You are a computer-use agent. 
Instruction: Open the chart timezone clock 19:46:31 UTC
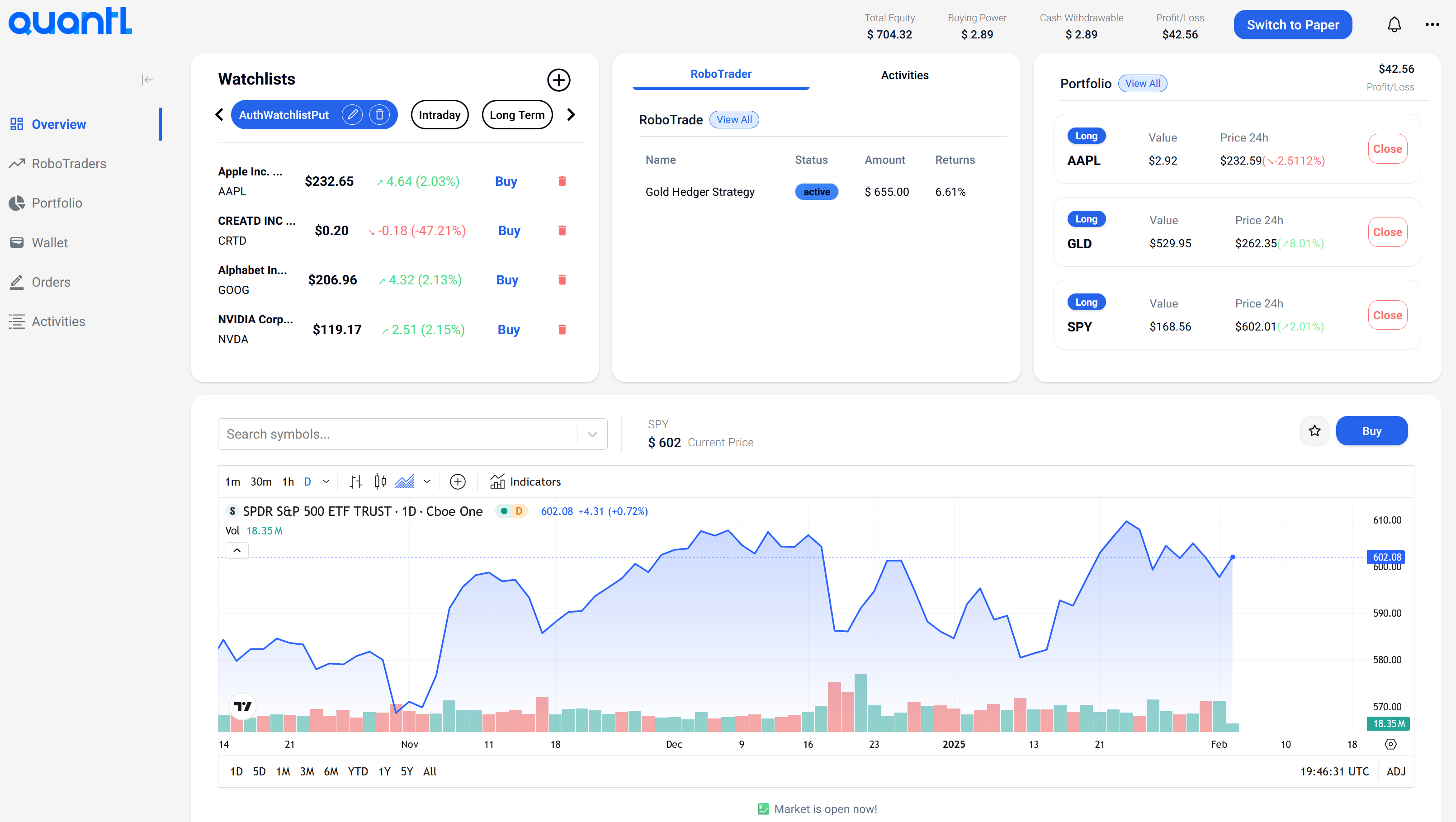[x=1334, y=771]
